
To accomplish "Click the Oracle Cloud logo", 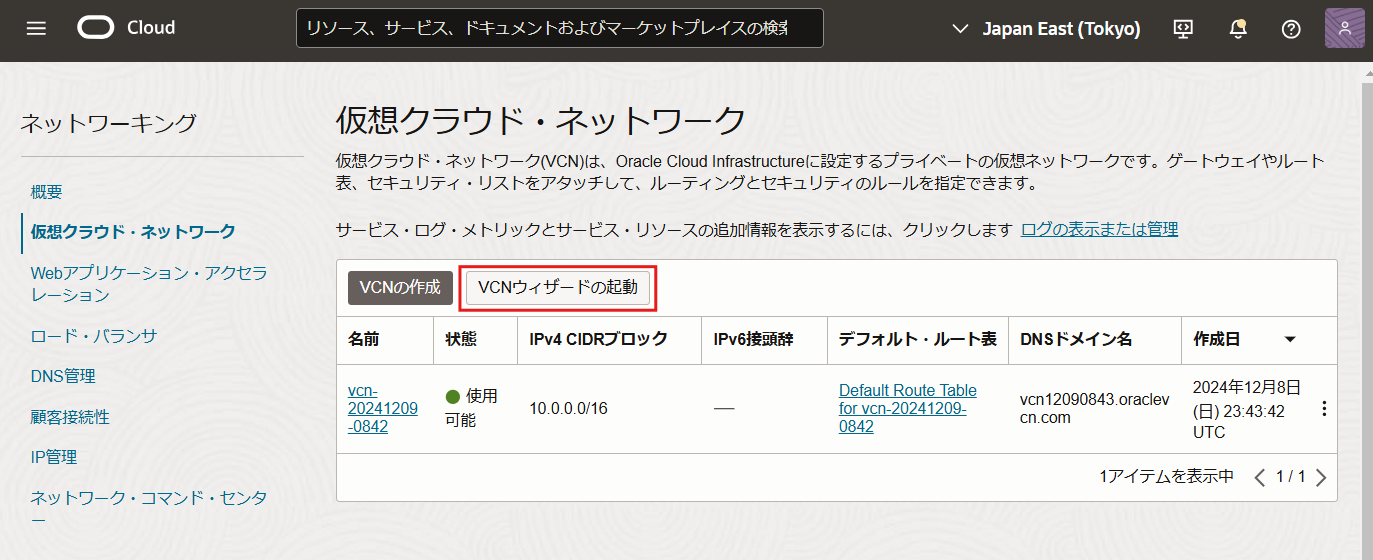I will [x=126, y=28].
